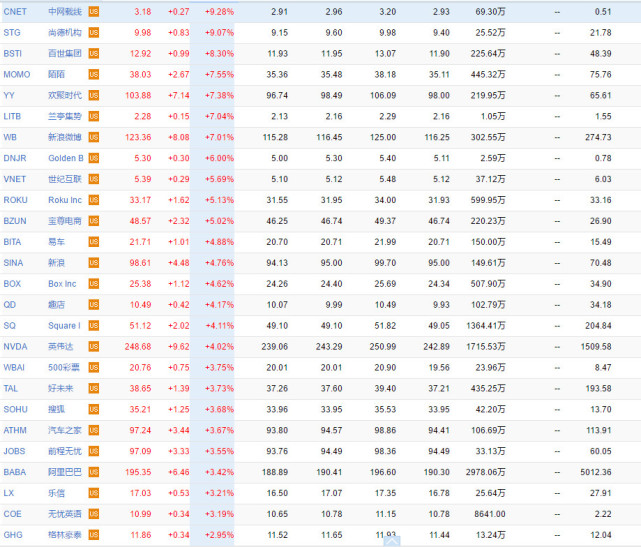Select the +9.28% change in CNET row
641x547 pixels.
pyautogui.click(x=220, y=12)
